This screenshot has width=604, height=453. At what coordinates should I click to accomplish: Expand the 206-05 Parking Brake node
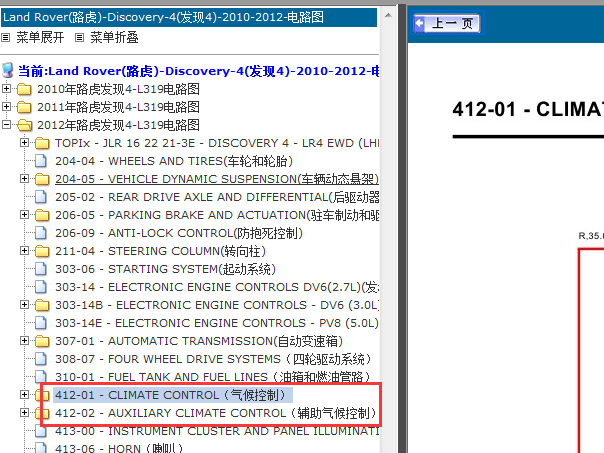pyautogui.click(x=24, y=215)
